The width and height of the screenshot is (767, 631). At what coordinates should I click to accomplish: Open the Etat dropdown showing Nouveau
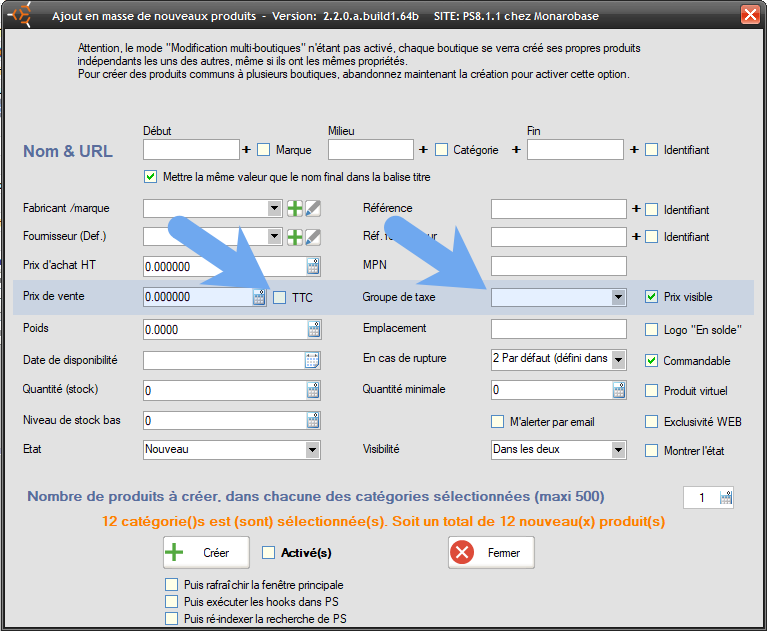[313, 450]
